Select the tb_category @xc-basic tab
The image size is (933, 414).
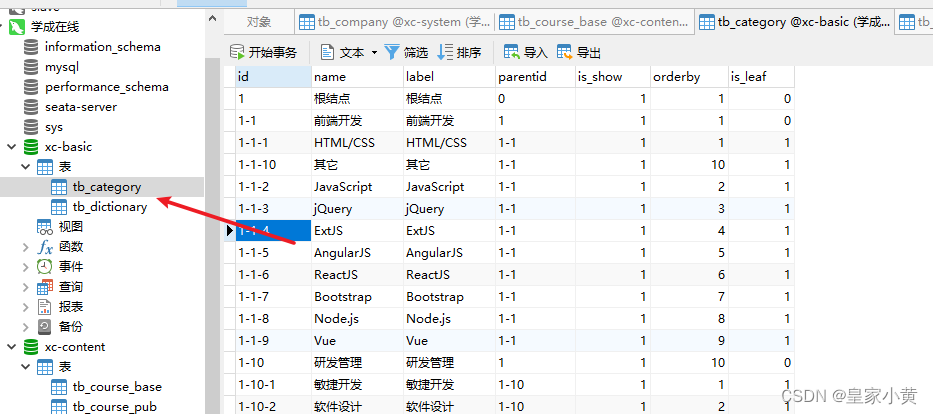[x=795, y=23]
